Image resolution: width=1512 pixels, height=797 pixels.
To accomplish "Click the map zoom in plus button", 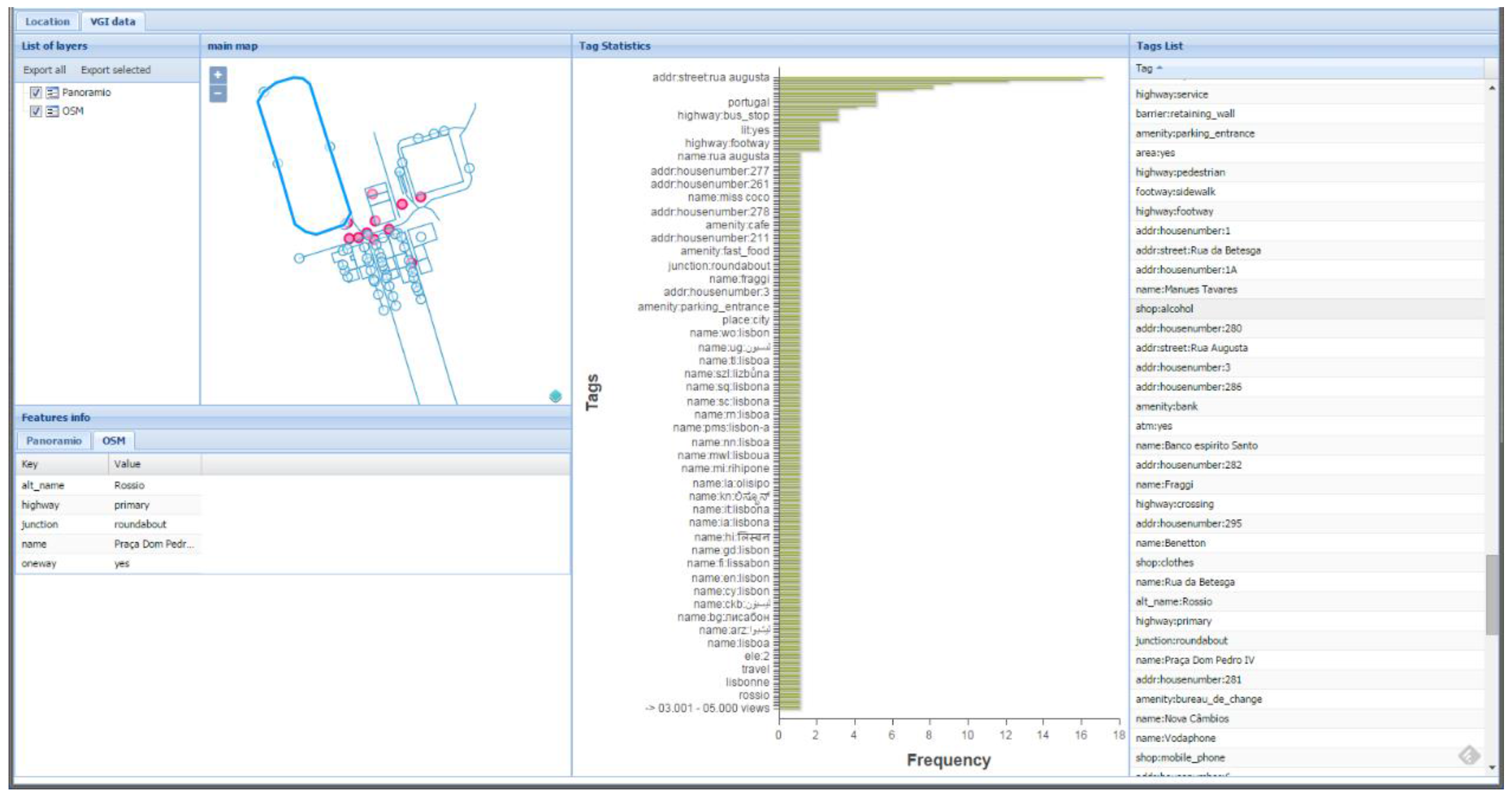I will pos(218,75).
